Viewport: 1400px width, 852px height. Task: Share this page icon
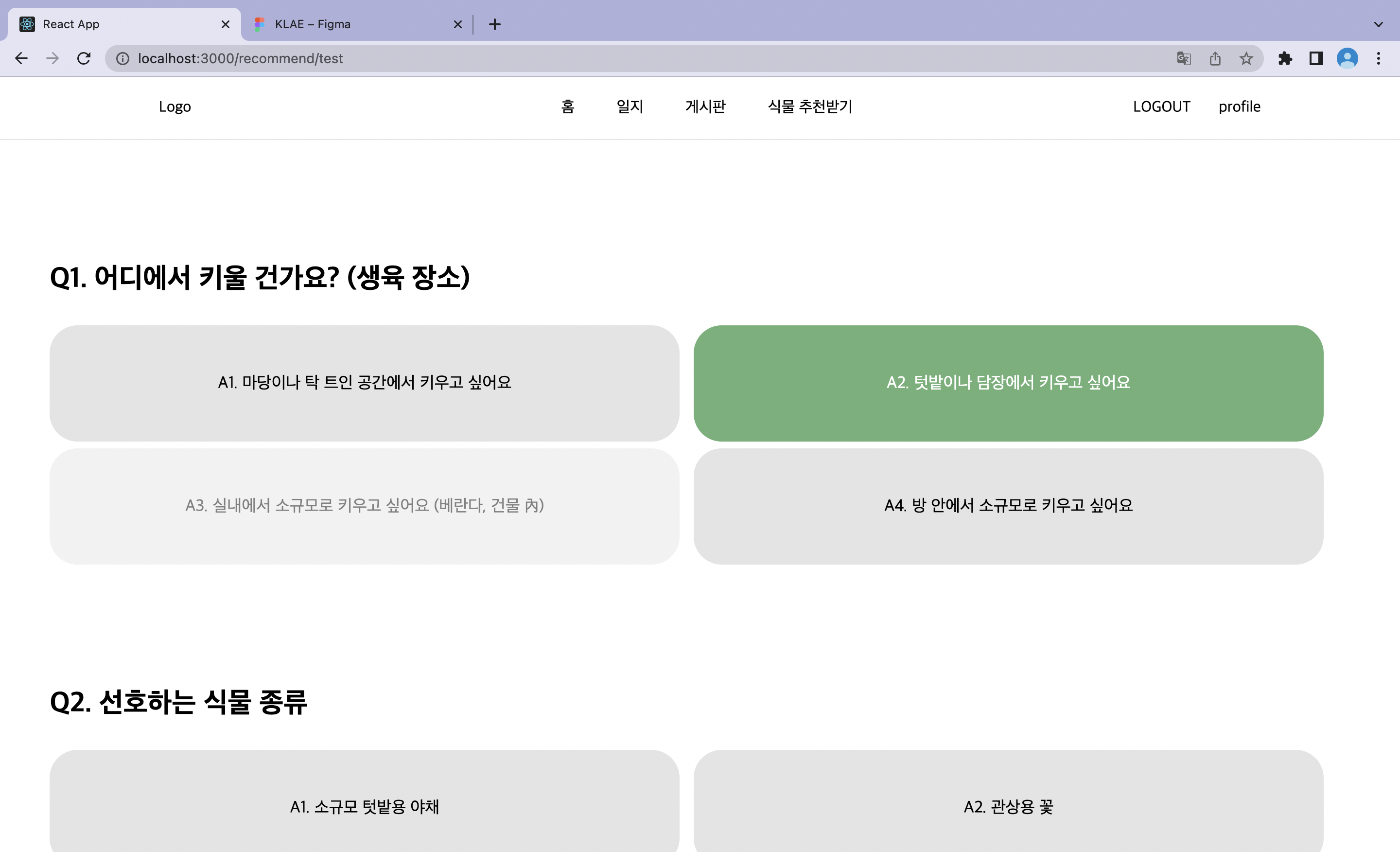click(1215, 58)
